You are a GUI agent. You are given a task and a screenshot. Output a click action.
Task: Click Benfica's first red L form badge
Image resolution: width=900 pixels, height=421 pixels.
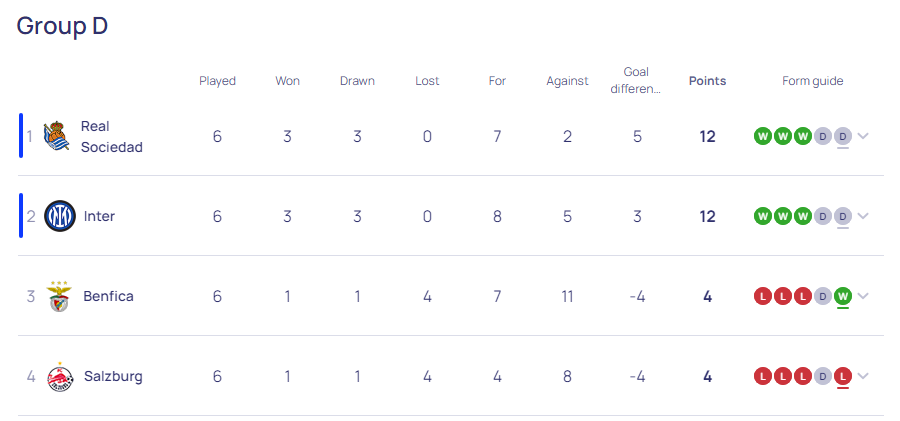(x=763, y=296)
